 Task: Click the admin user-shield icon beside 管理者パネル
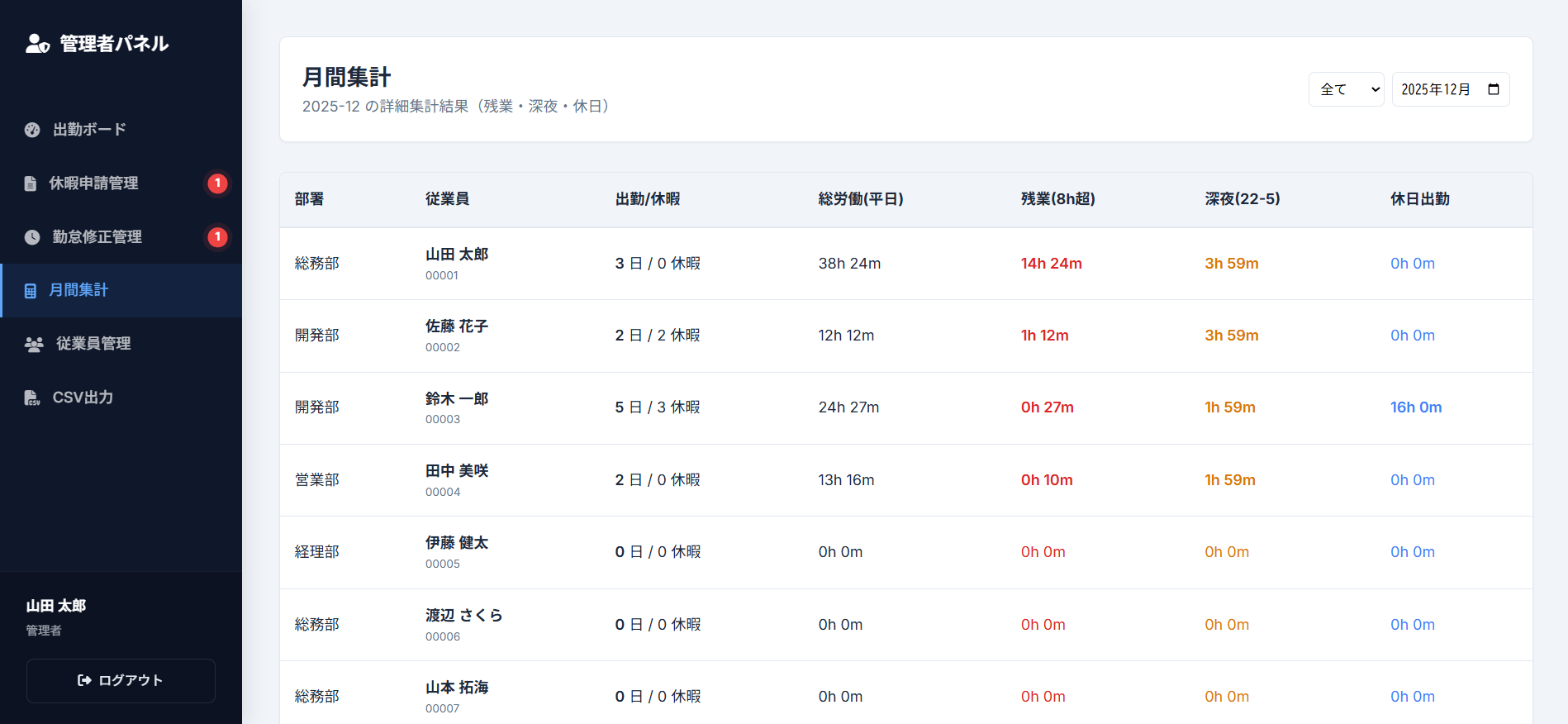[37, 44]
